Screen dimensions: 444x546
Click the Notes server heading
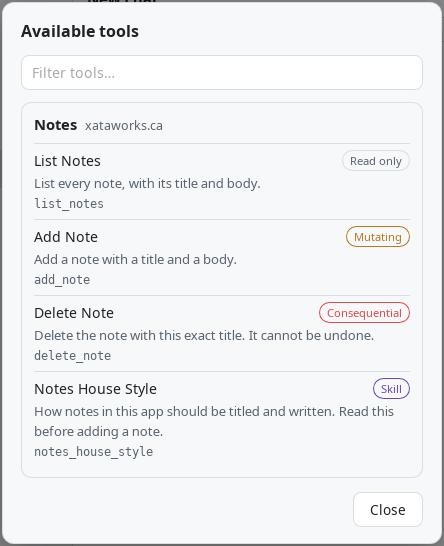click(x=56, y=125)
